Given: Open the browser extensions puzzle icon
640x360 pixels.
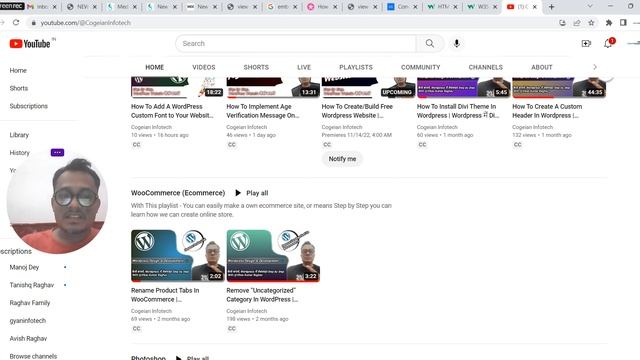Looking at the screenshot, I should [x=609, y=23].
